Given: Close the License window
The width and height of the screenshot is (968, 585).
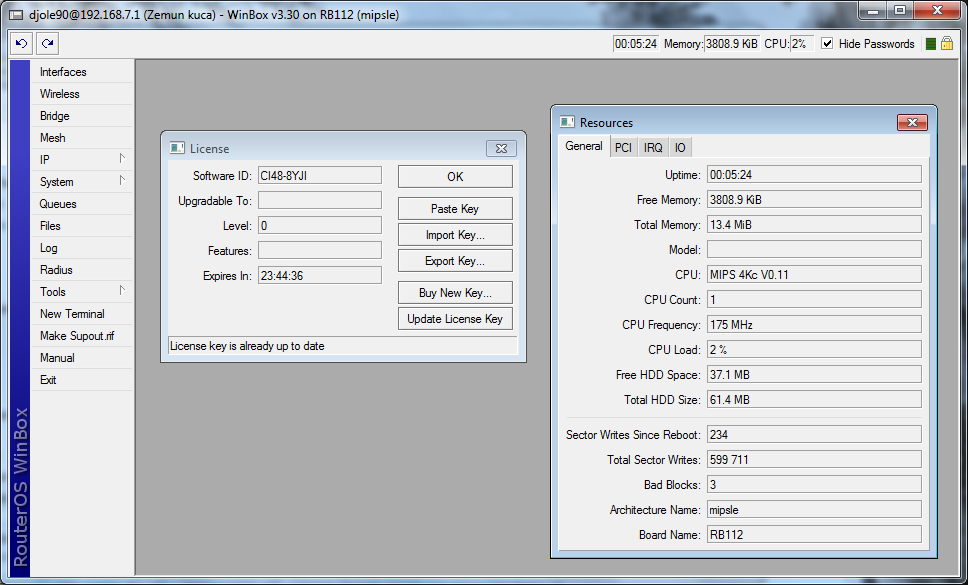Looking at the screenshot, I should coord(501,148).
